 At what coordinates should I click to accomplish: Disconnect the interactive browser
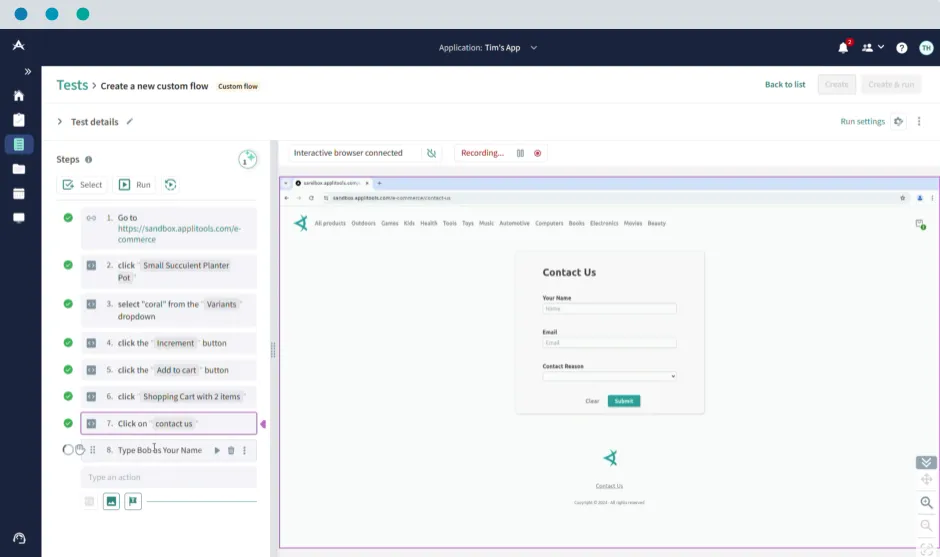click(431, 153)
